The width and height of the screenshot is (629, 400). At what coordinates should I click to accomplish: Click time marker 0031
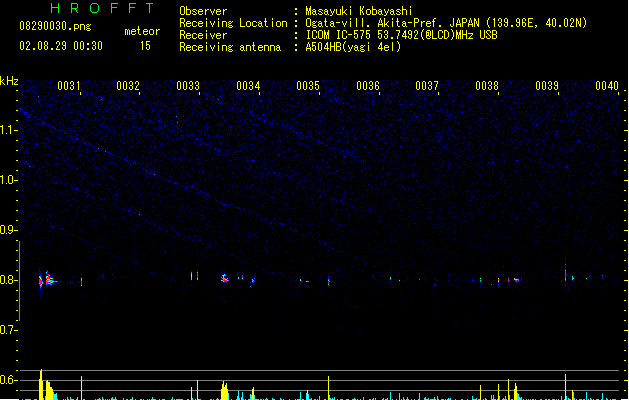pos(69,86)
